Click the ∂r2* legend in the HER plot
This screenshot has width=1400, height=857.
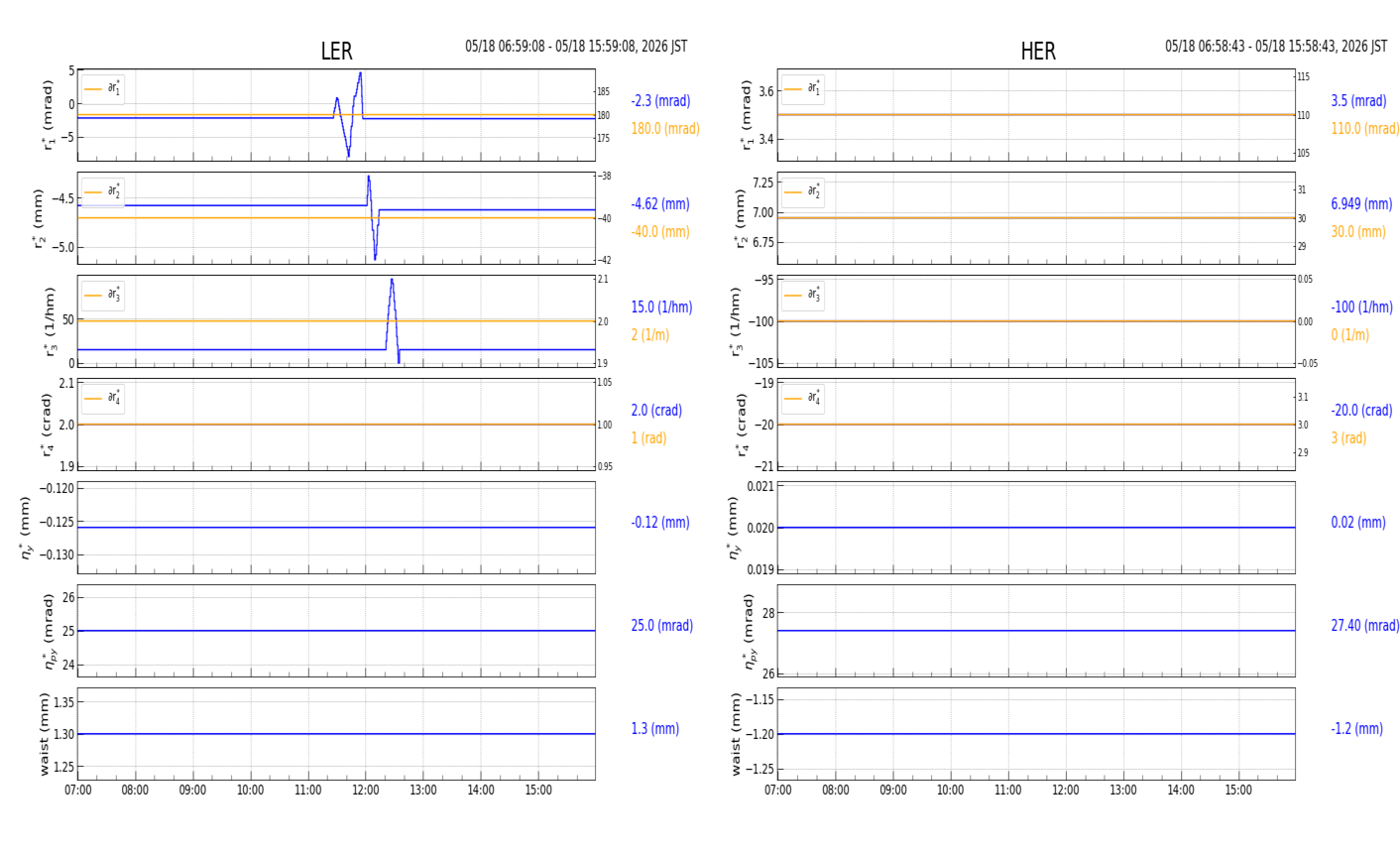803,192
